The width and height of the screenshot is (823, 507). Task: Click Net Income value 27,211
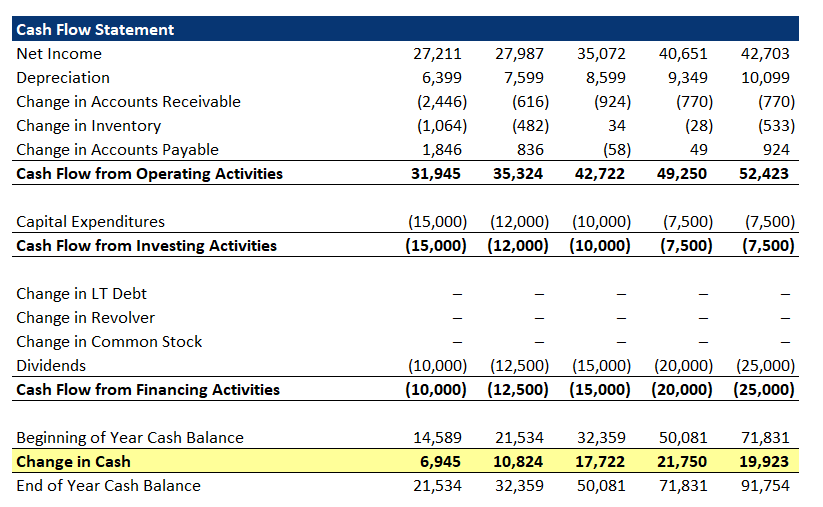click(437, 54)
